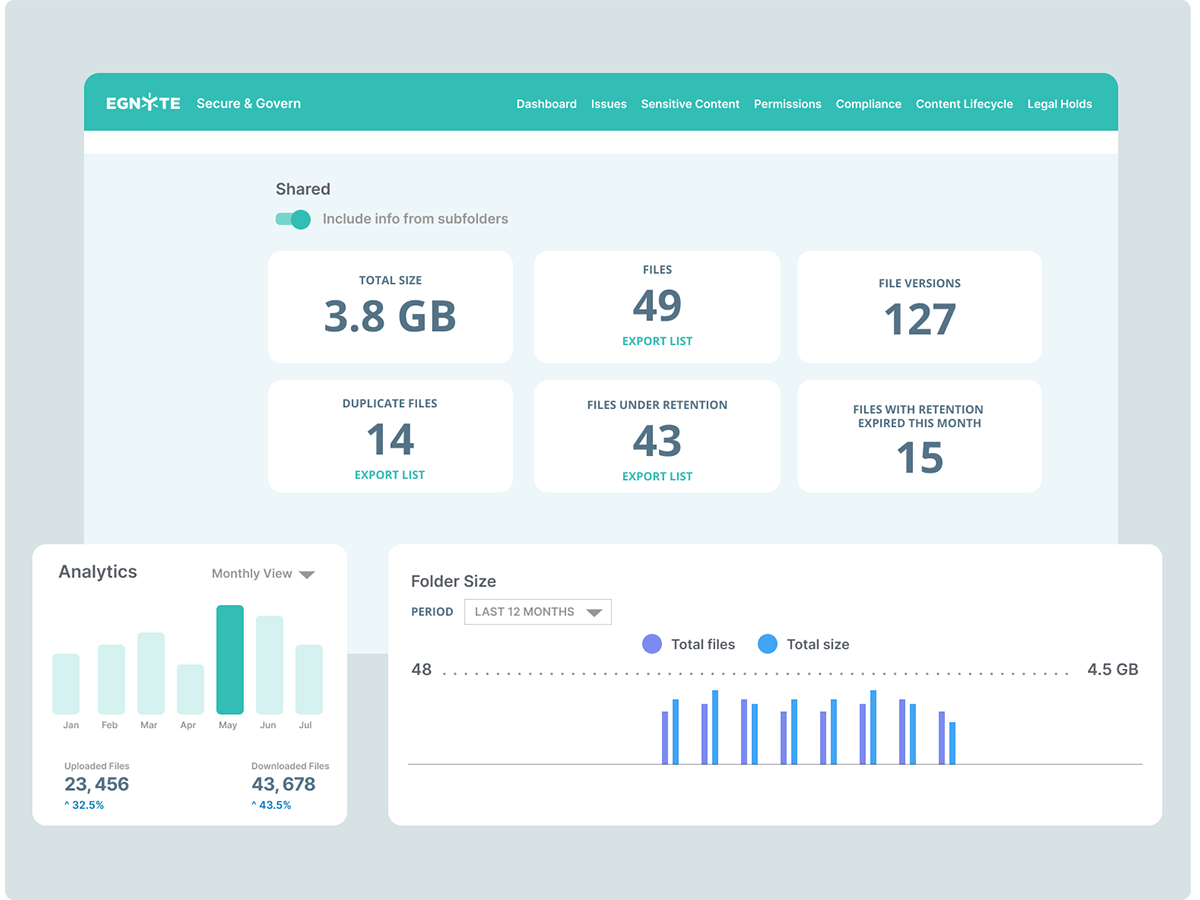The image size is (1200, 900).
Task: Open the Monthly View dropdown
Action: [x=250, y=573]
